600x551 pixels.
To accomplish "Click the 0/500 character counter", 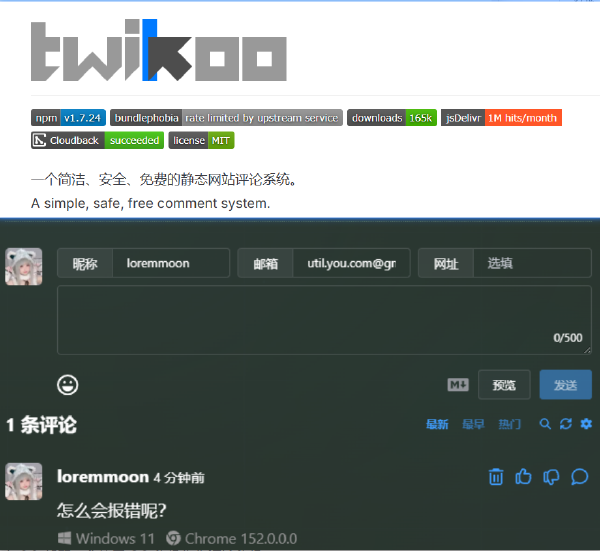I will [x=568, y=338].
